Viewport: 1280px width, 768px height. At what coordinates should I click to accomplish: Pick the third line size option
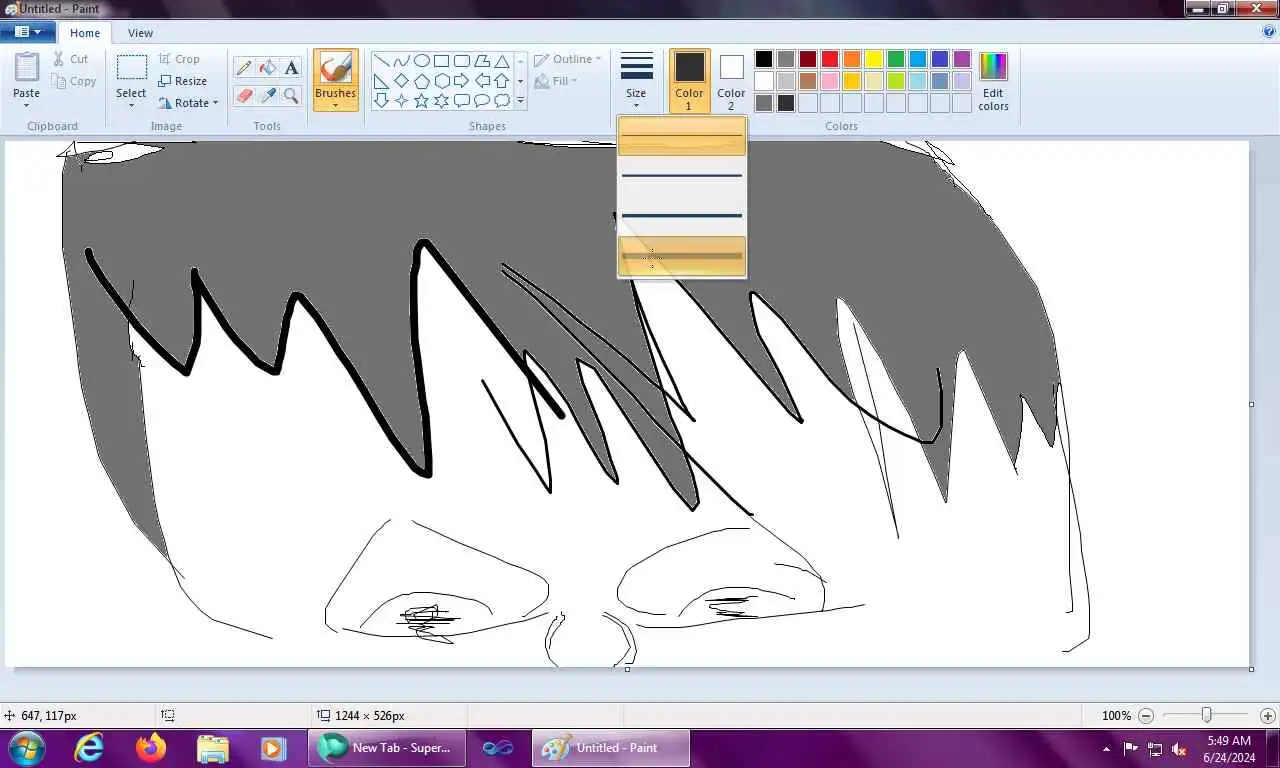(x=682, y=215)
